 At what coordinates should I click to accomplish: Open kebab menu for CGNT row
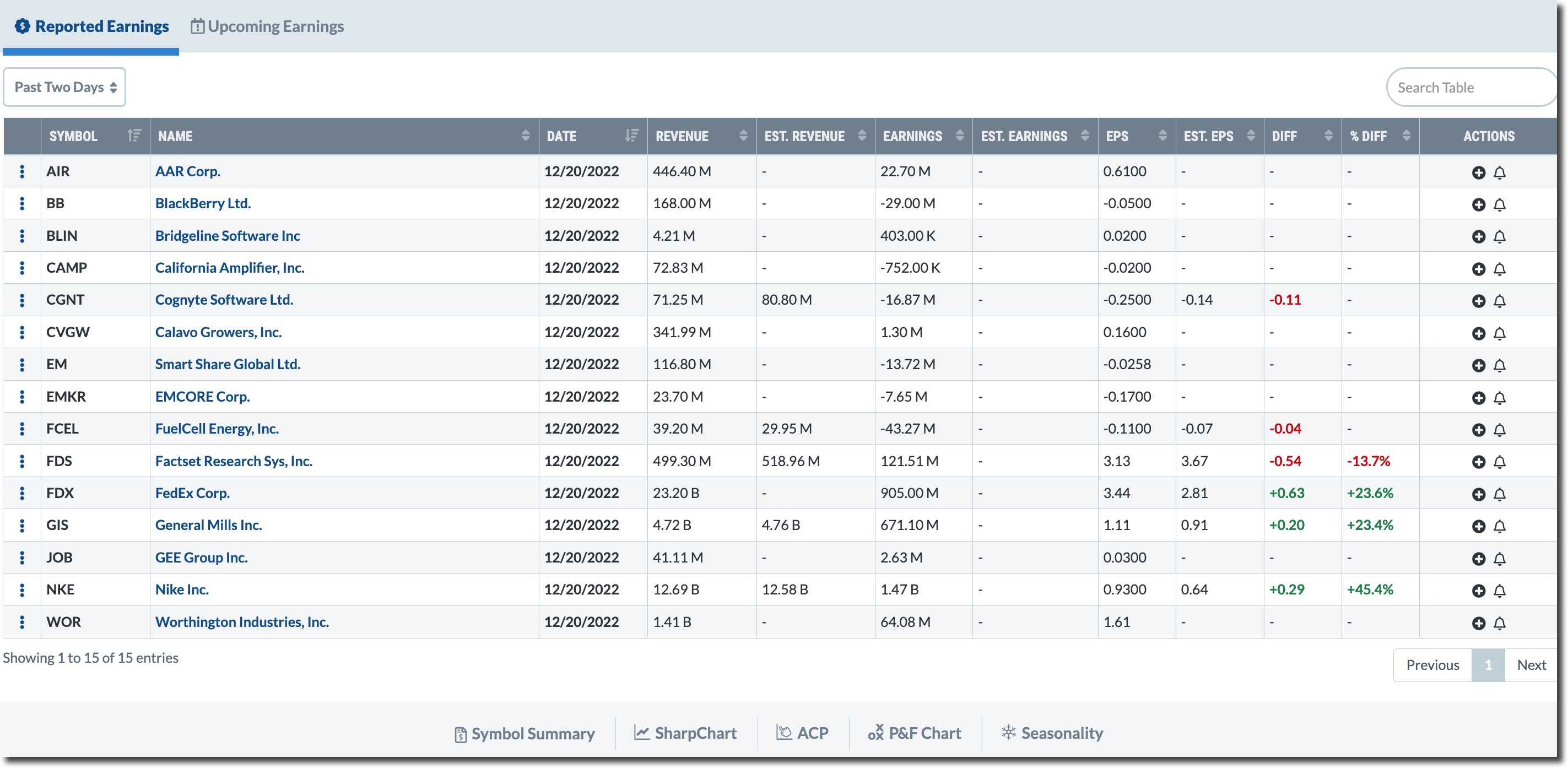click(x=22, y=300)
